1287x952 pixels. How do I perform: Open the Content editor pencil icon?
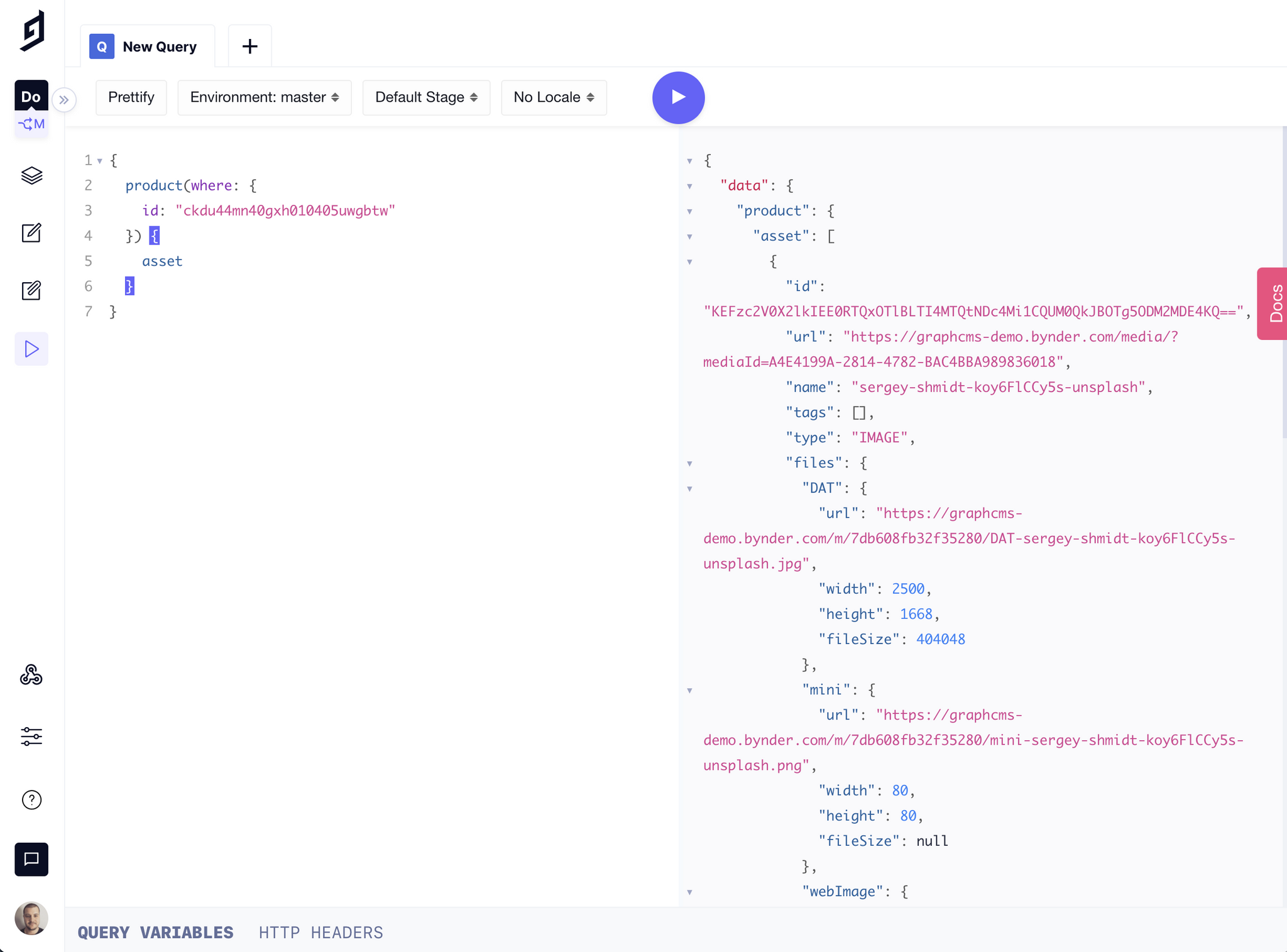coord(31,233)
